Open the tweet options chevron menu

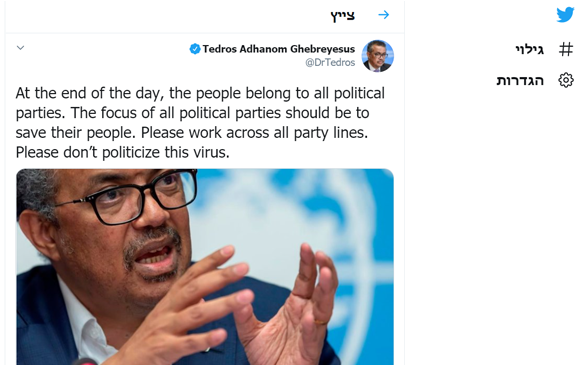(21, 48)
